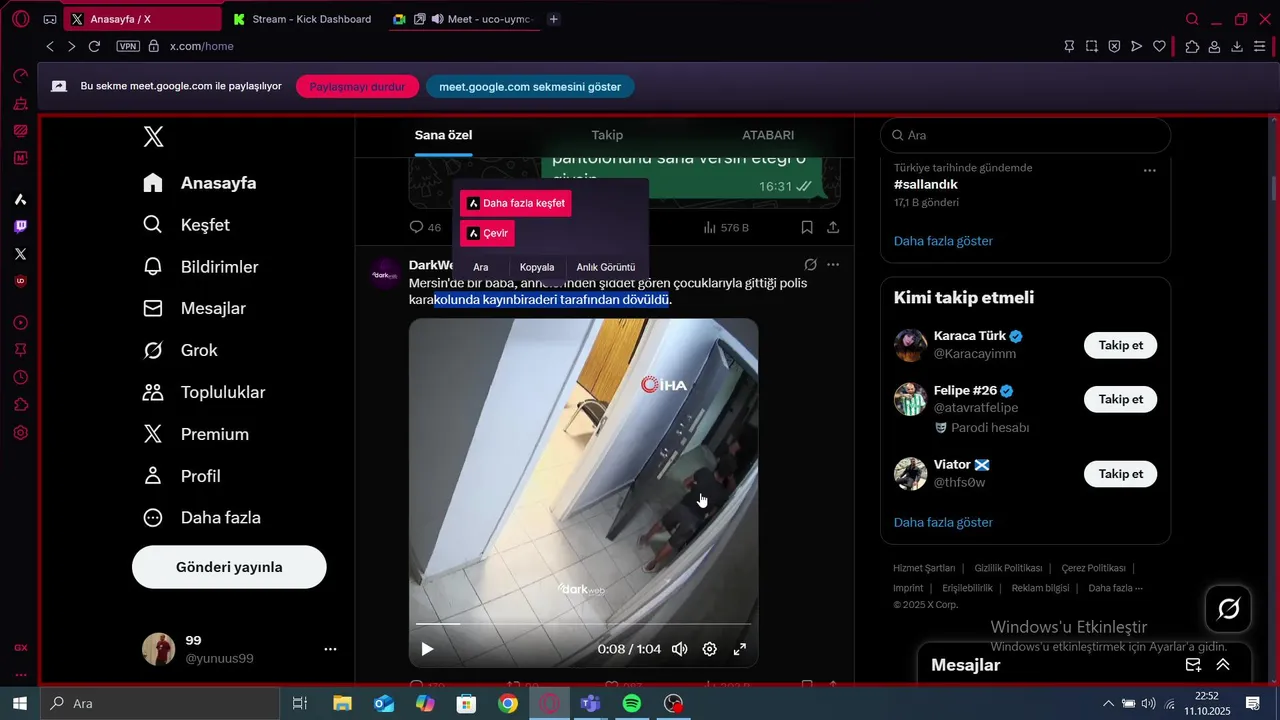1280x720 pixels.
Task: Open Twitch in Opera sidebar
Action: click(x=20, y=227)
